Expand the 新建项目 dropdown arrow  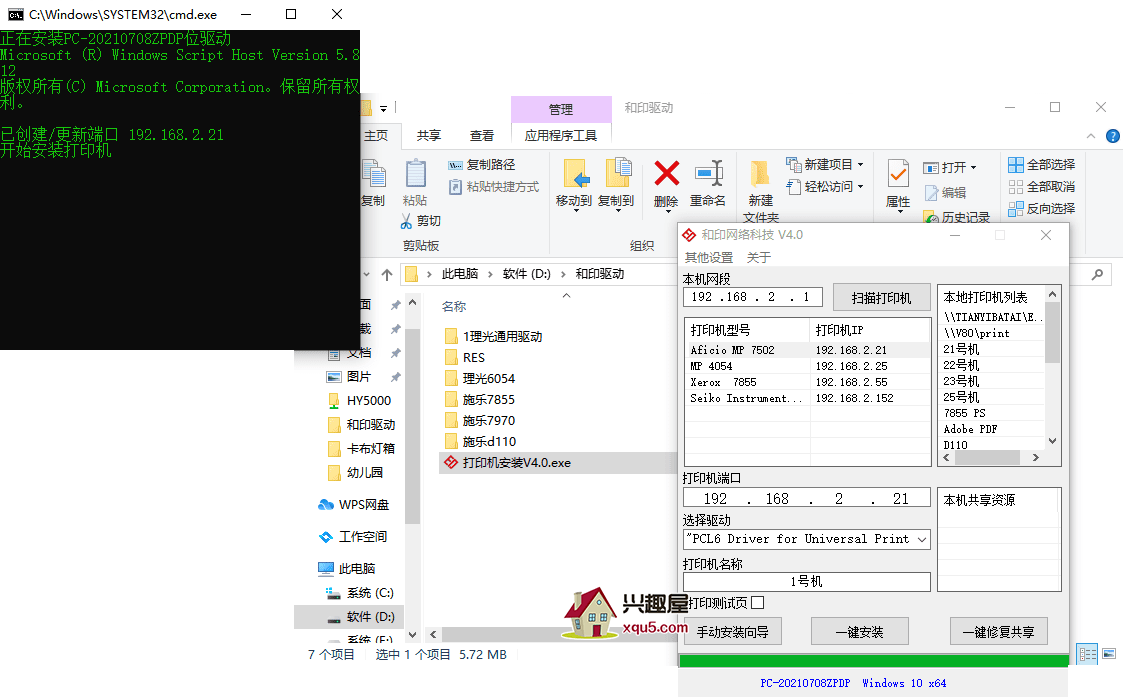coord(860,165)
